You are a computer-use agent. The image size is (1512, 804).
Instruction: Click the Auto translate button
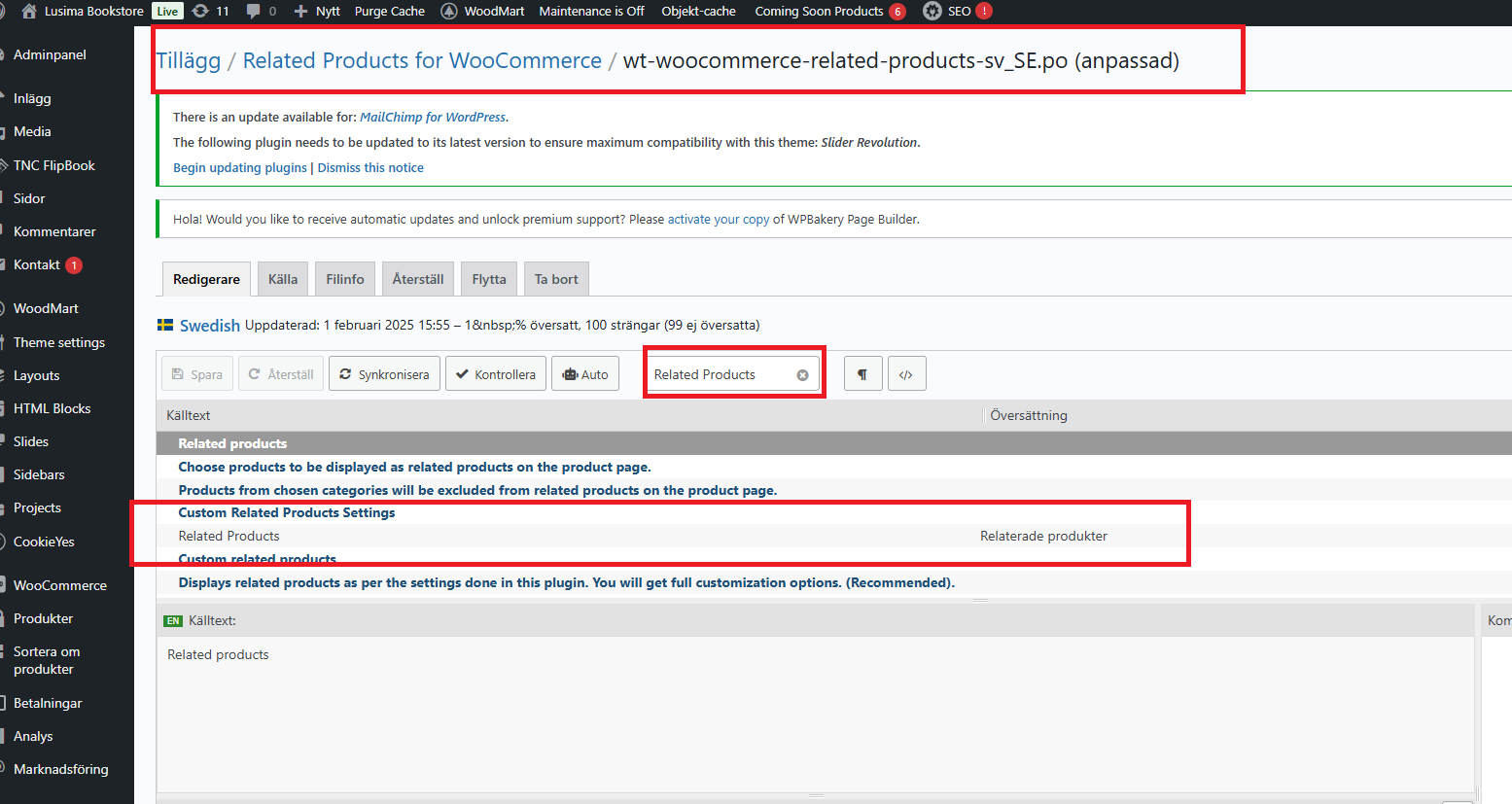(x=585, y=374)
